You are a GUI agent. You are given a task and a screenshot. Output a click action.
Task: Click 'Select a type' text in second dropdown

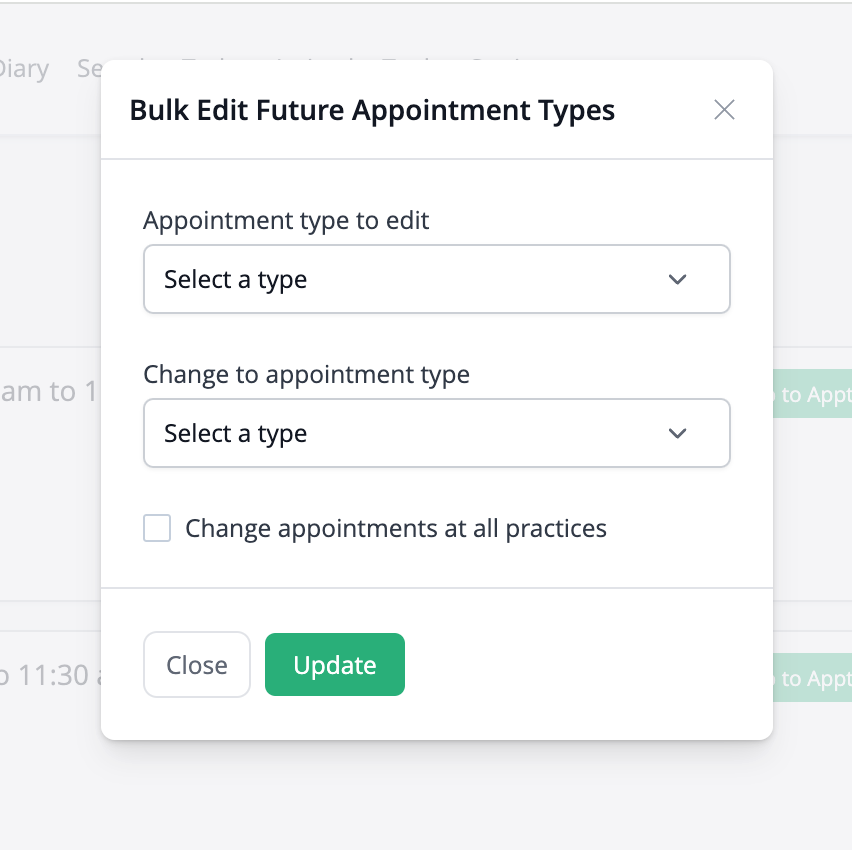tap(235, 434)
